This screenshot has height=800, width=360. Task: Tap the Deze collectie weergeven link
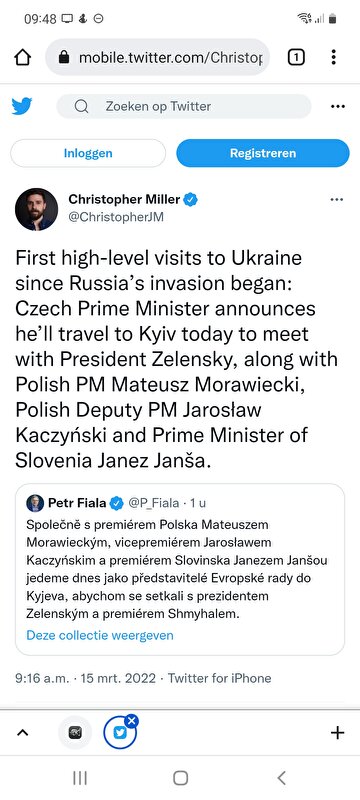pyautogui.click(x=100, y=635)
